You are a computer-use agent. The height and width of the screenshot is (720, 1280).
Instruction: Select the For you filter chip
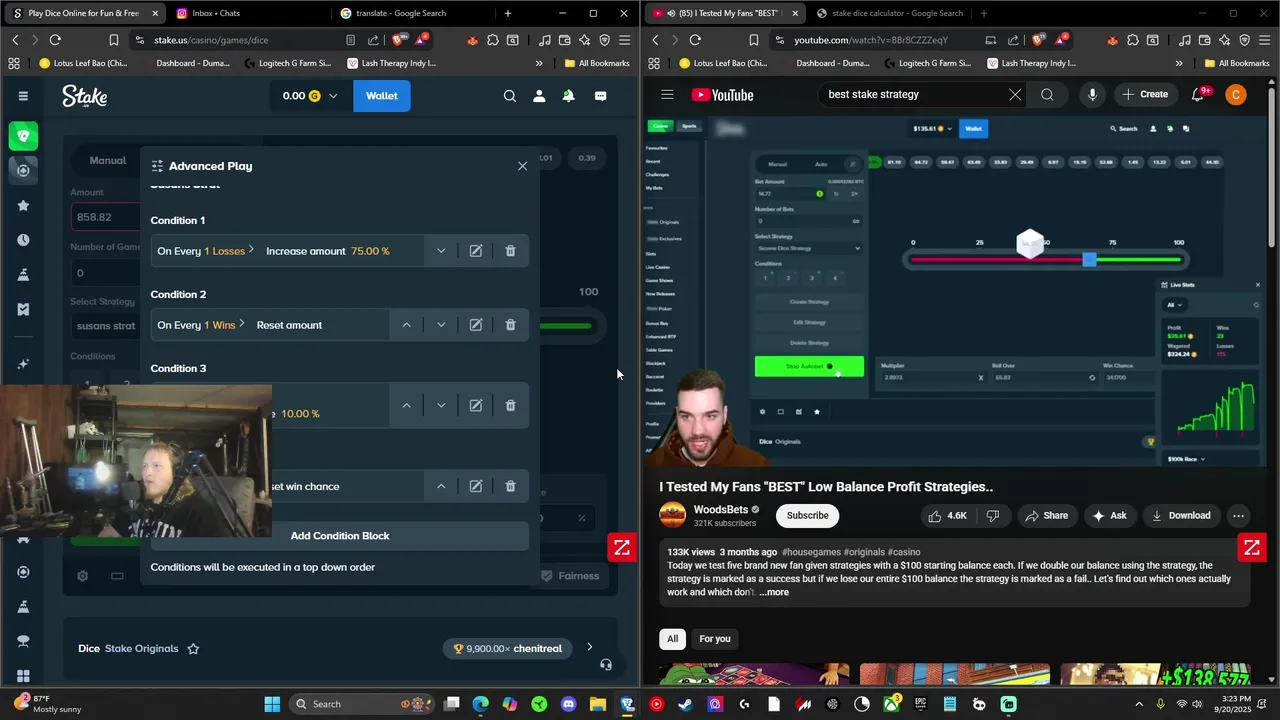[715, 639]
